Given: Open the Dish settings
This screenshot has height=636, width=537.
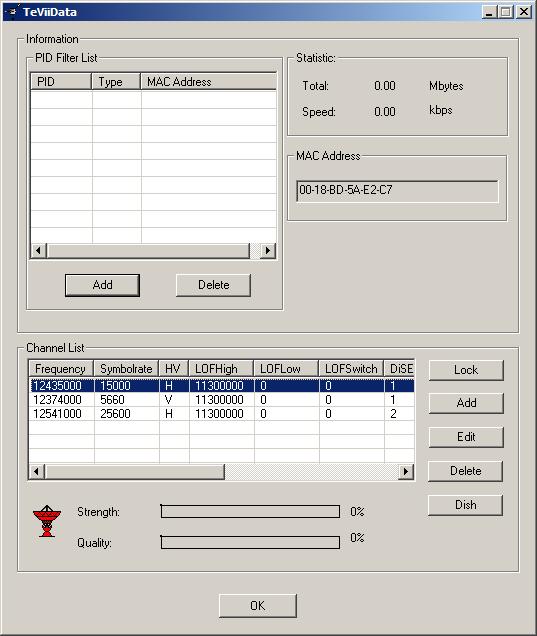Looking at the screenshot, I should 465,505.
